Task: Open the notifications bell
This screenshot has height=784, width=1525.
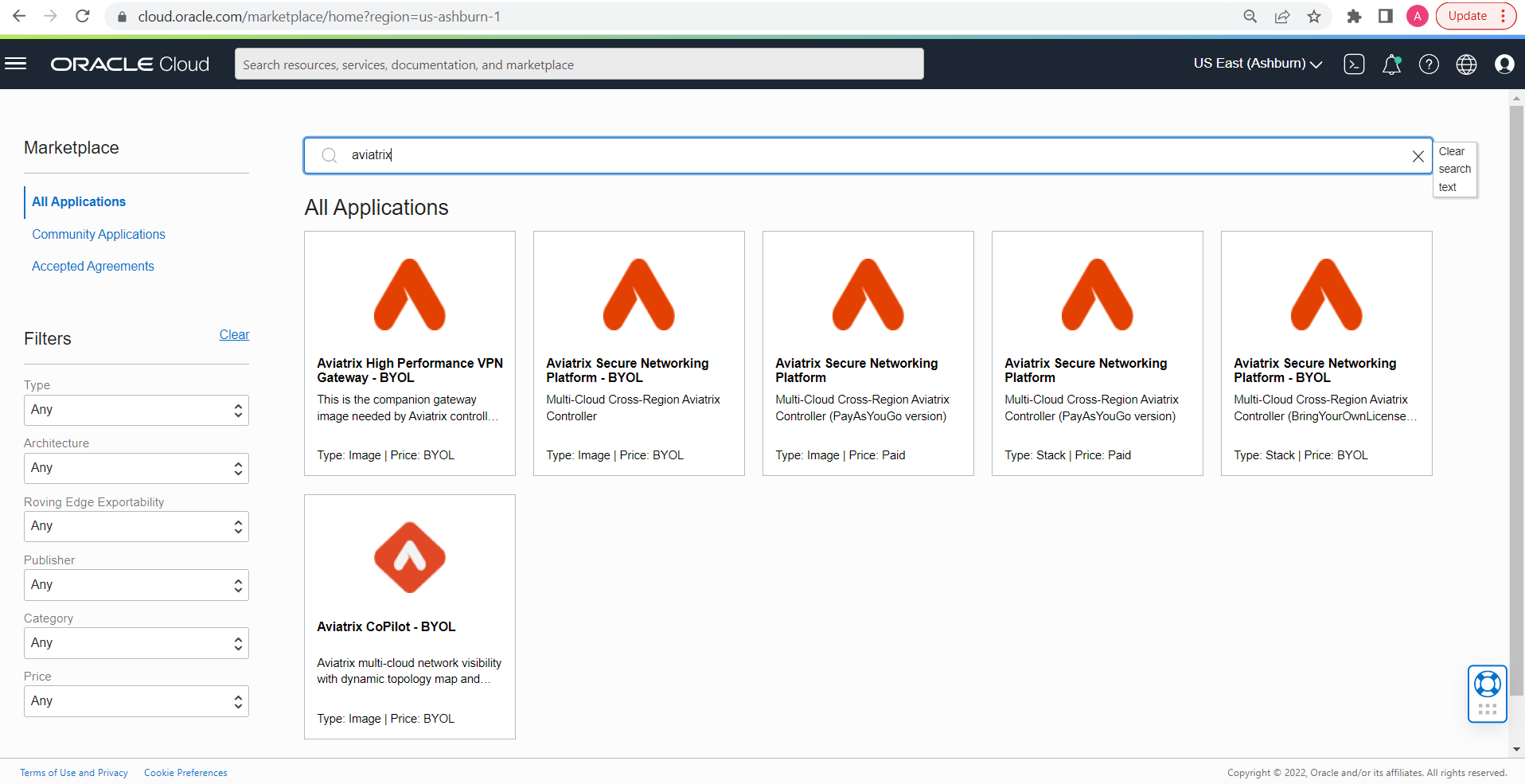Action: click(x=1390, y=64)
